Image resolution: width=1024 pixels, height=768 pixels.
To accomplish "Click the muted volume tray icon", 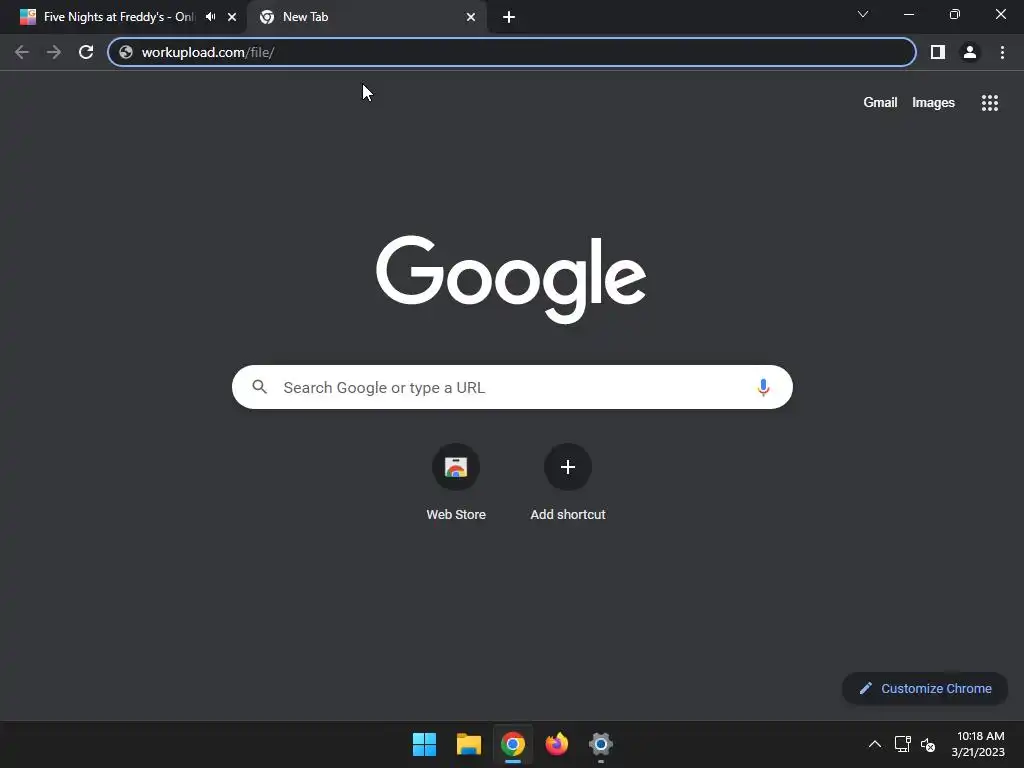I will (928, 744).
